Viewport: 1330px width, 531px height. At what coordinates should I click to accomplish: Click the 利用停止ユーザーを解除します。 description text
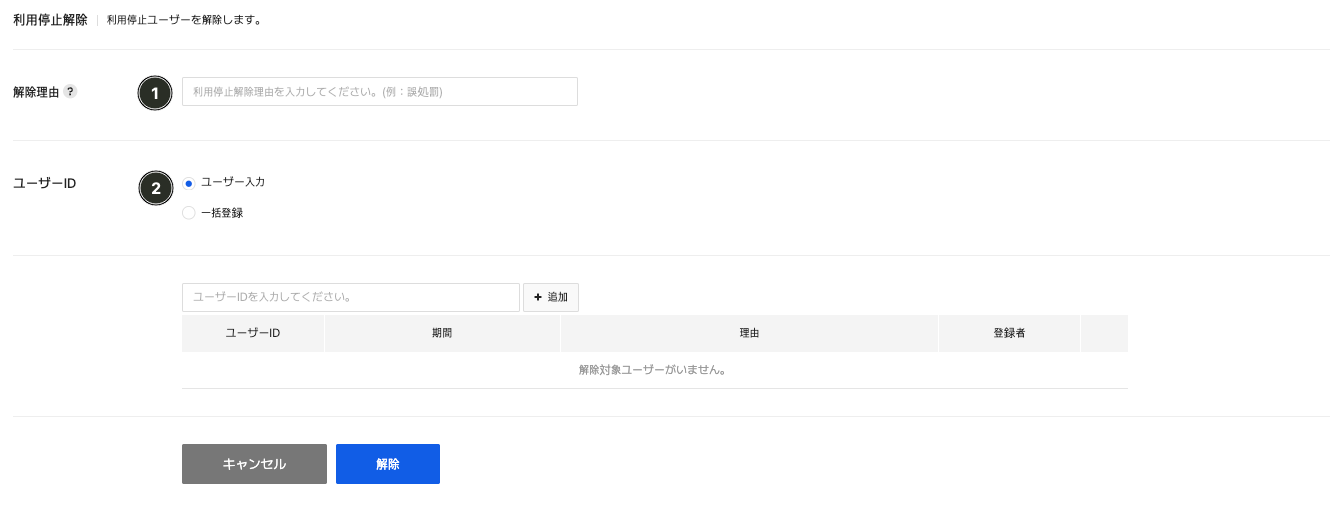point(184,19)
